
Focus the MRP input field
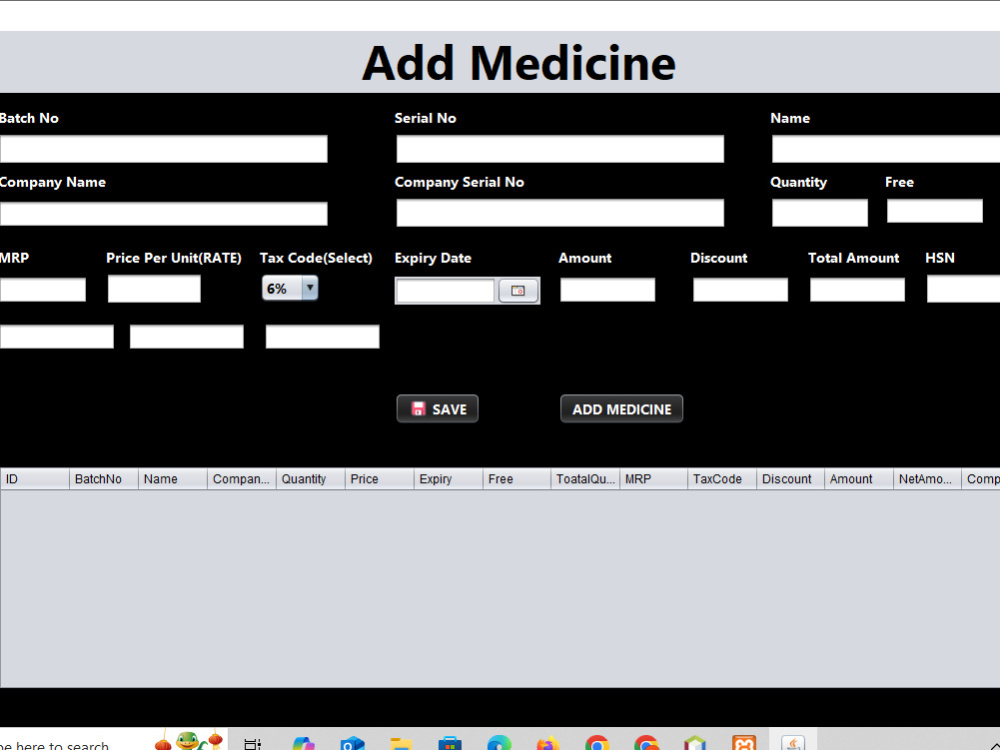43,290
